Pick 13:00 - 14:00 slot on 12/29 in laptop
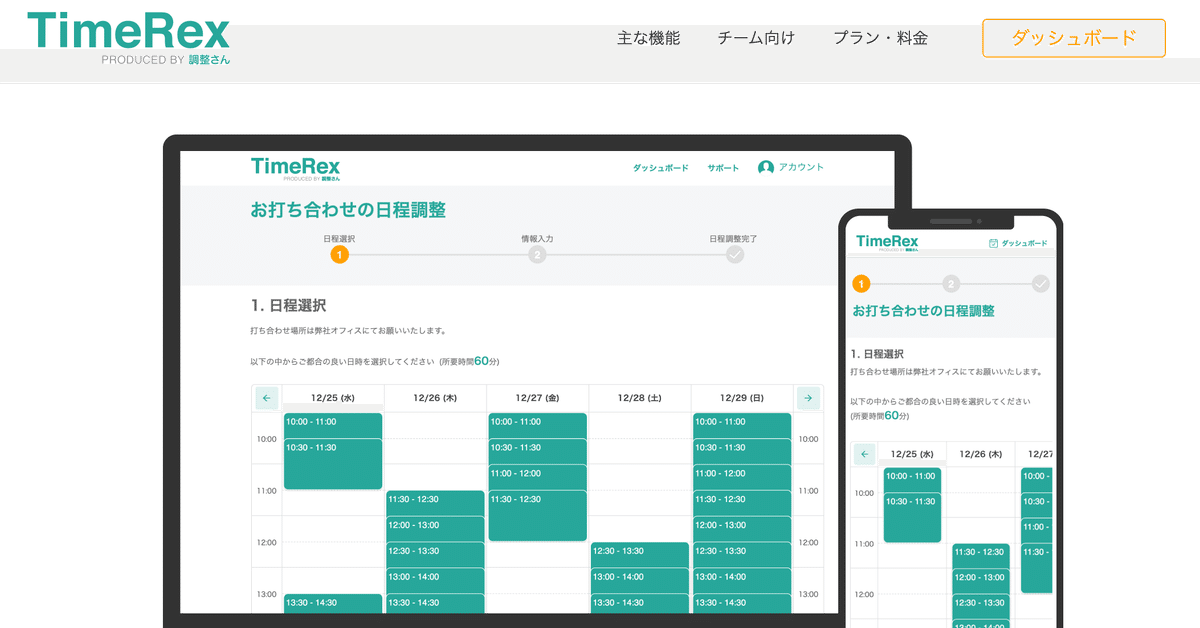 click(x=742, y=581)
